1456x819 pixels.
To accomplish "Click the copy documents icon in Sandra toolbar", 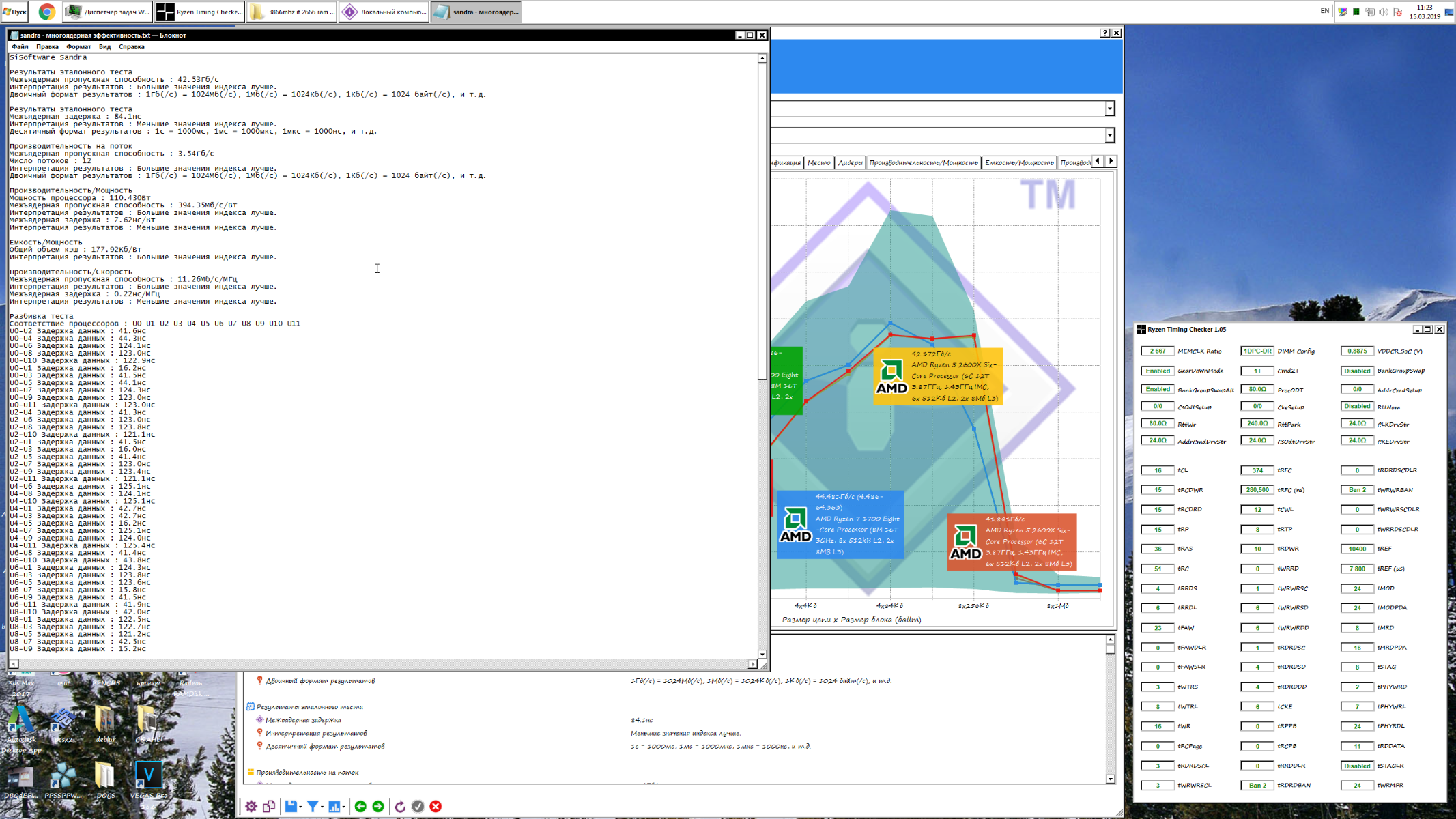I will 269,807.
